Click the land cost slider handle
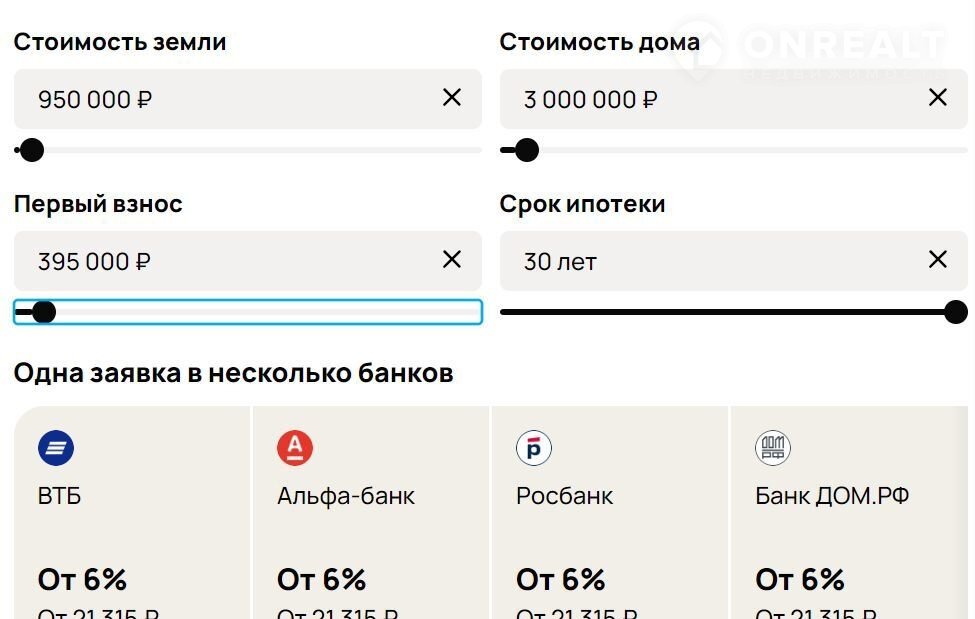Screen dimensions: 975x619 (32, 150)
